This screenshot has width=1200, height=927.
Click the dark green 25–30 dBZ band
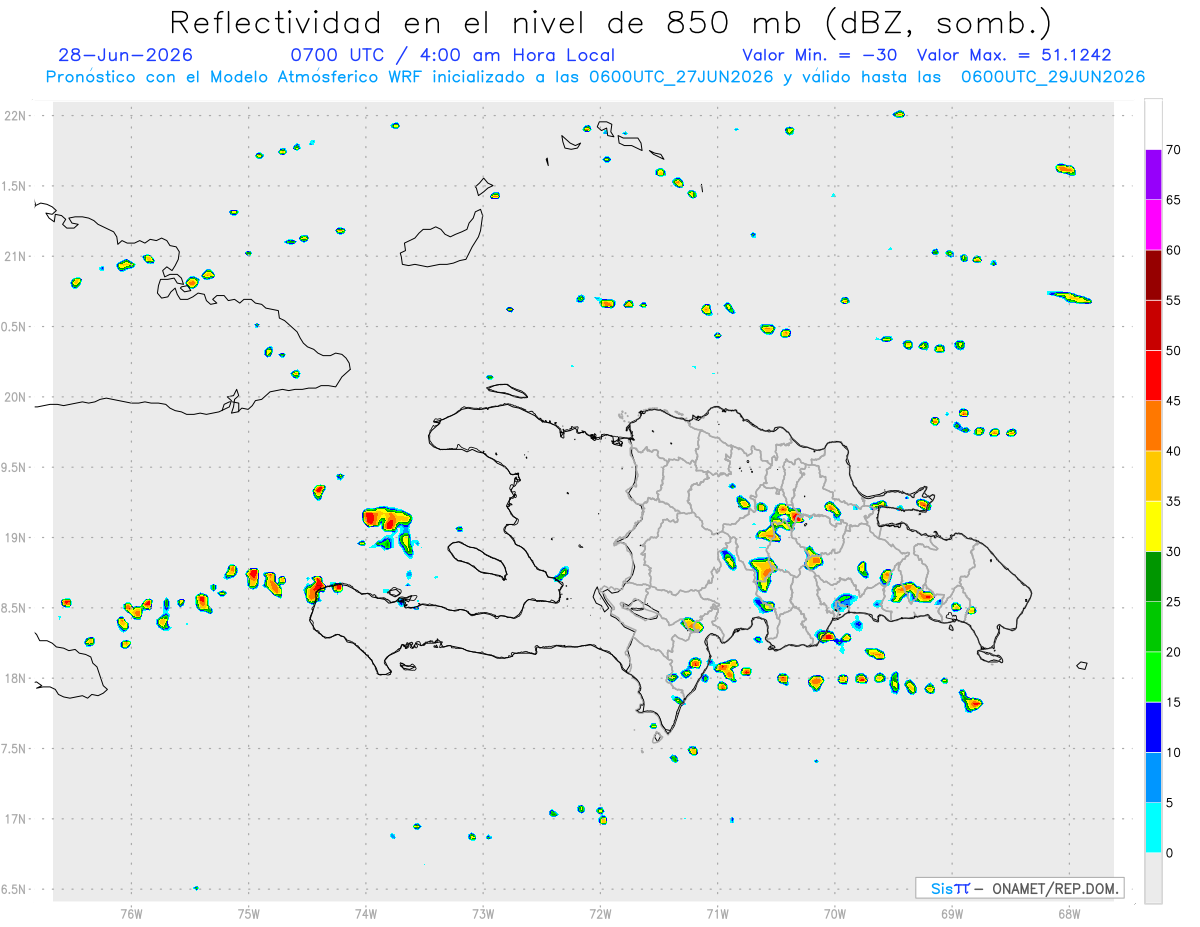(x=1153, y=577)
